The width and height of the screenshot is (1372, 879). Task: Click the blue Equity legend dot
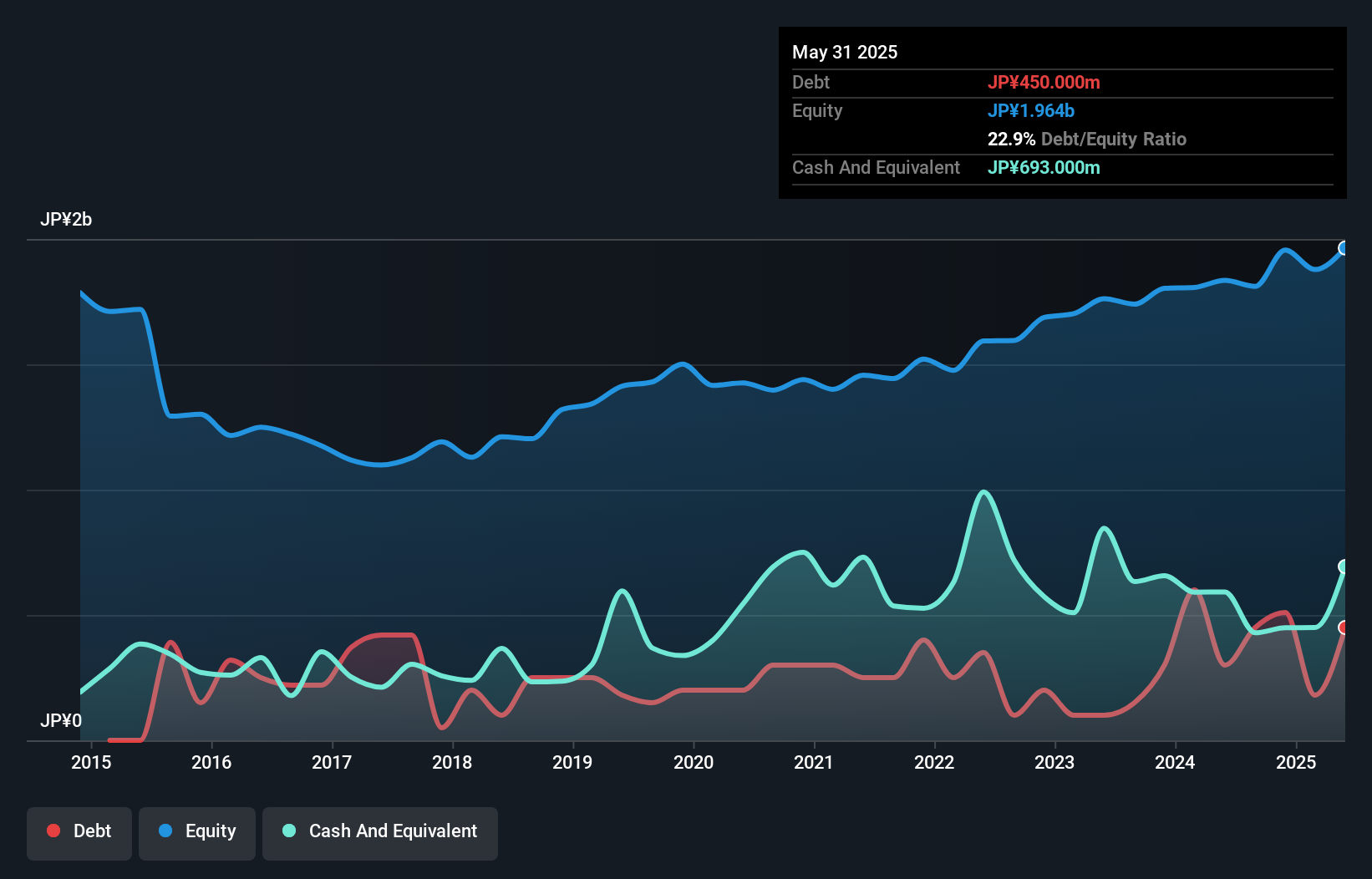(165, 831)
